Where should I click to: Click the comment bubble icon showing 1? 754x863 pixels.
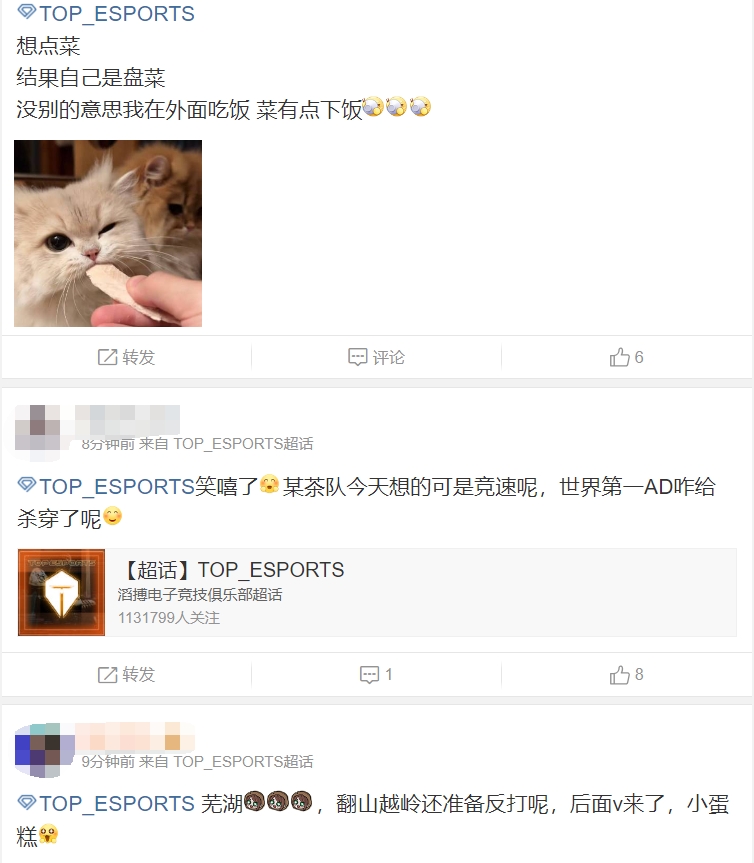[369, 675]
